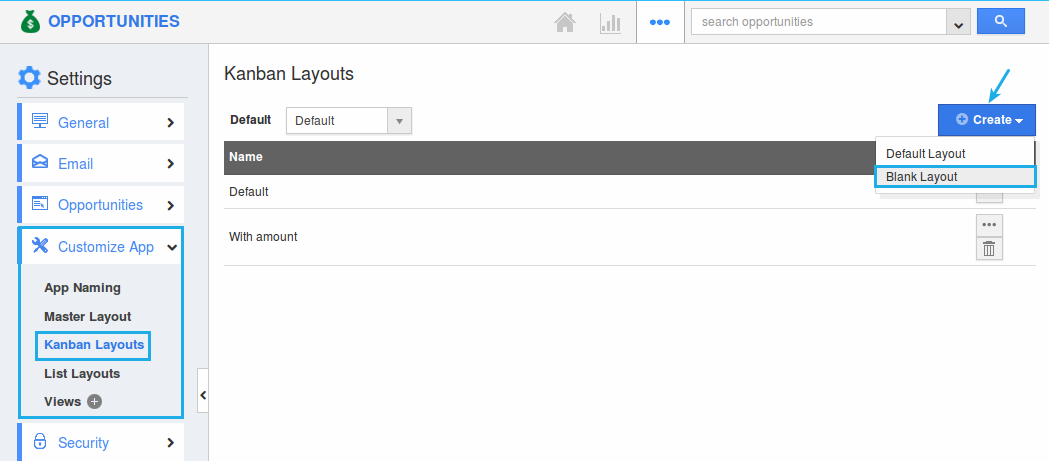The height and width of the screenshot is (461, 1049).
Task: Expand the Security settings chevron
Action: [171, 442]
